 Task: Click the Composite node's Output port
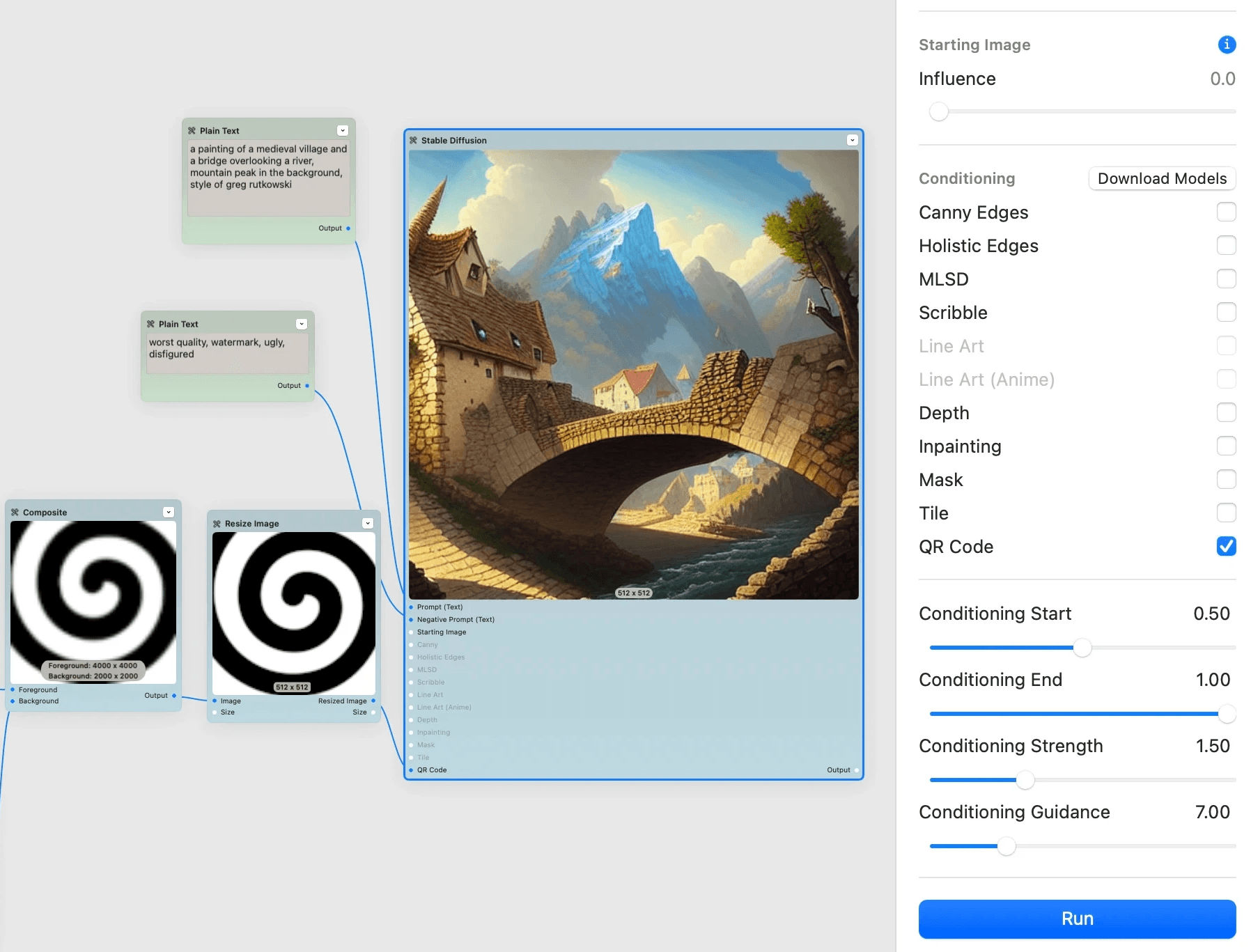click(174, 696)
